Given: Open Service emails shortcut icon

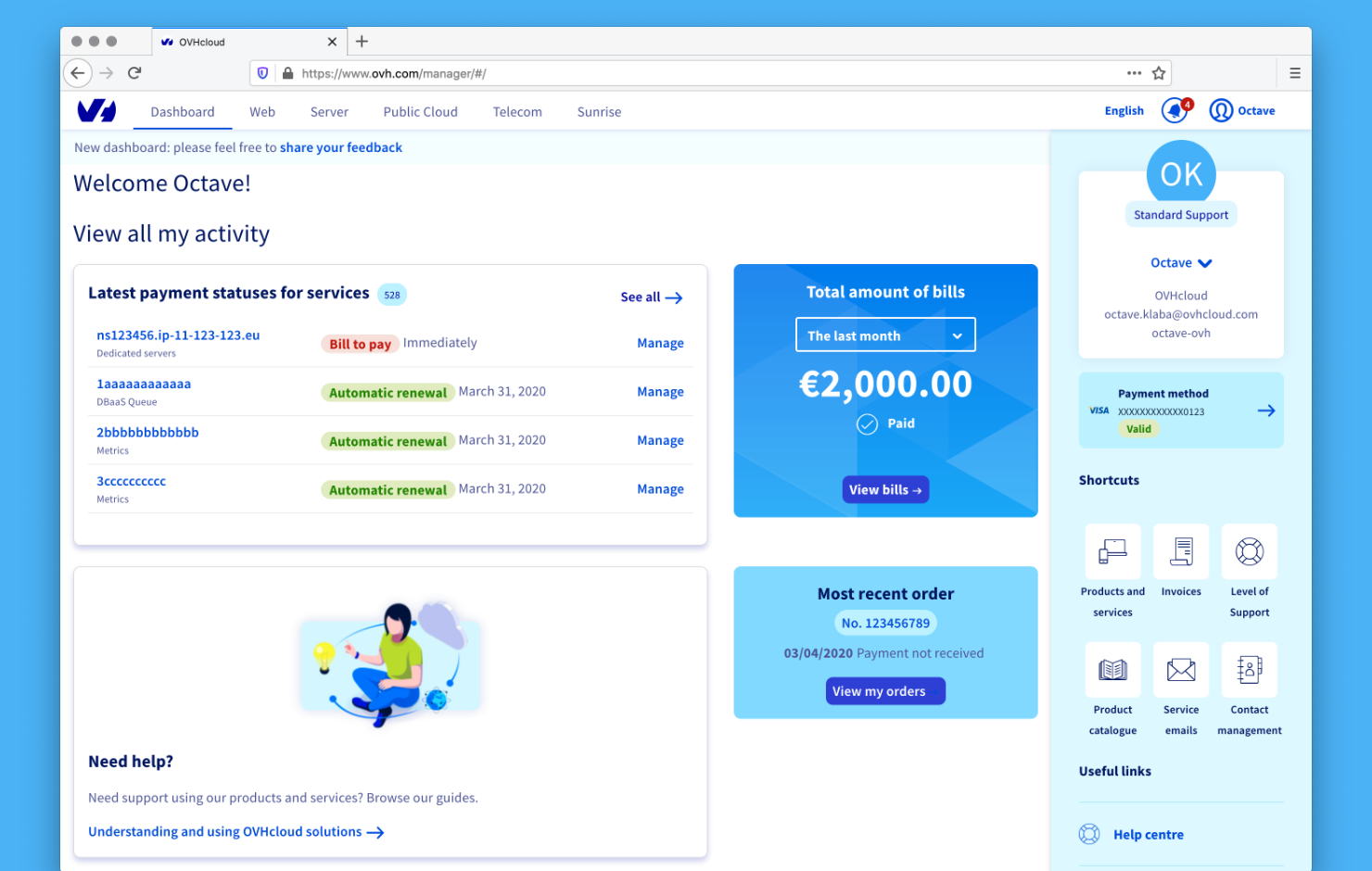Looking at the screenshot, I should [x=1181, y=669].
